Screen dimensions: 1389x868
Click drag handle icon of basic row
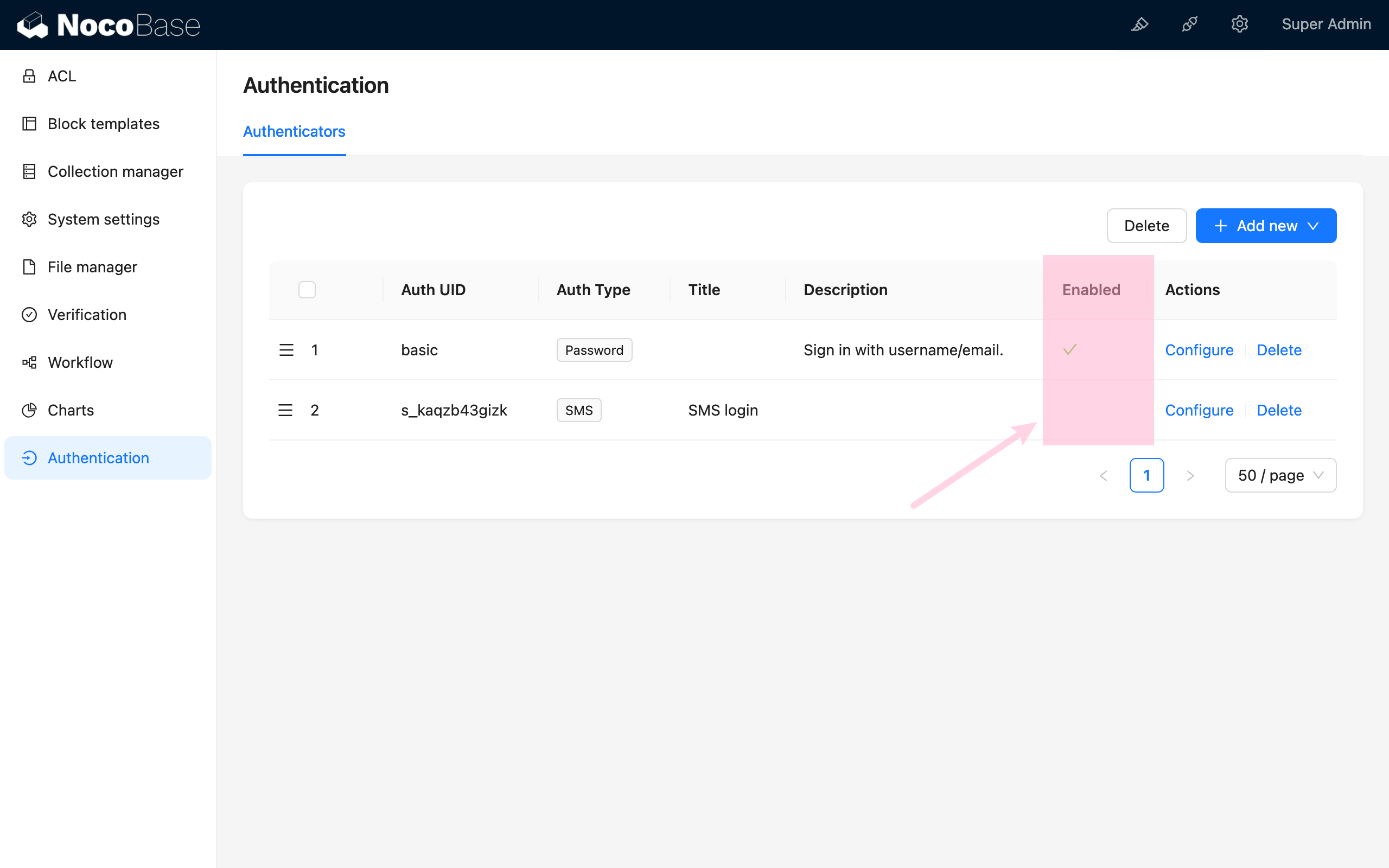(x=286, y=349)
